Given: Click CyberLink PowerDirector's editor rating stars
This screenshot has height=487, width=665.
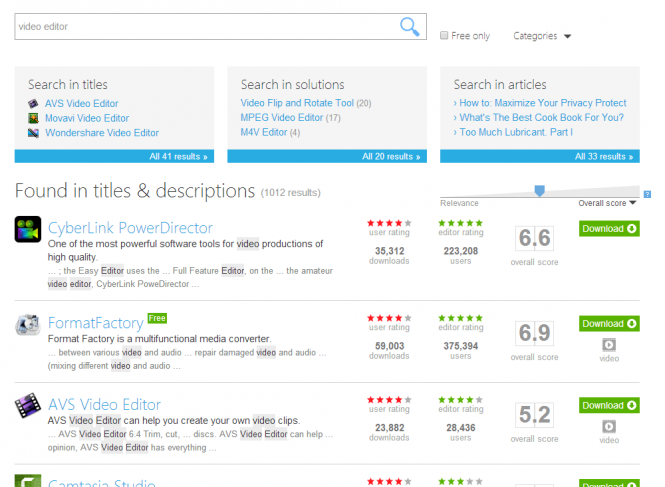Looking at the screenshot, I should click(x=461, y=223).
